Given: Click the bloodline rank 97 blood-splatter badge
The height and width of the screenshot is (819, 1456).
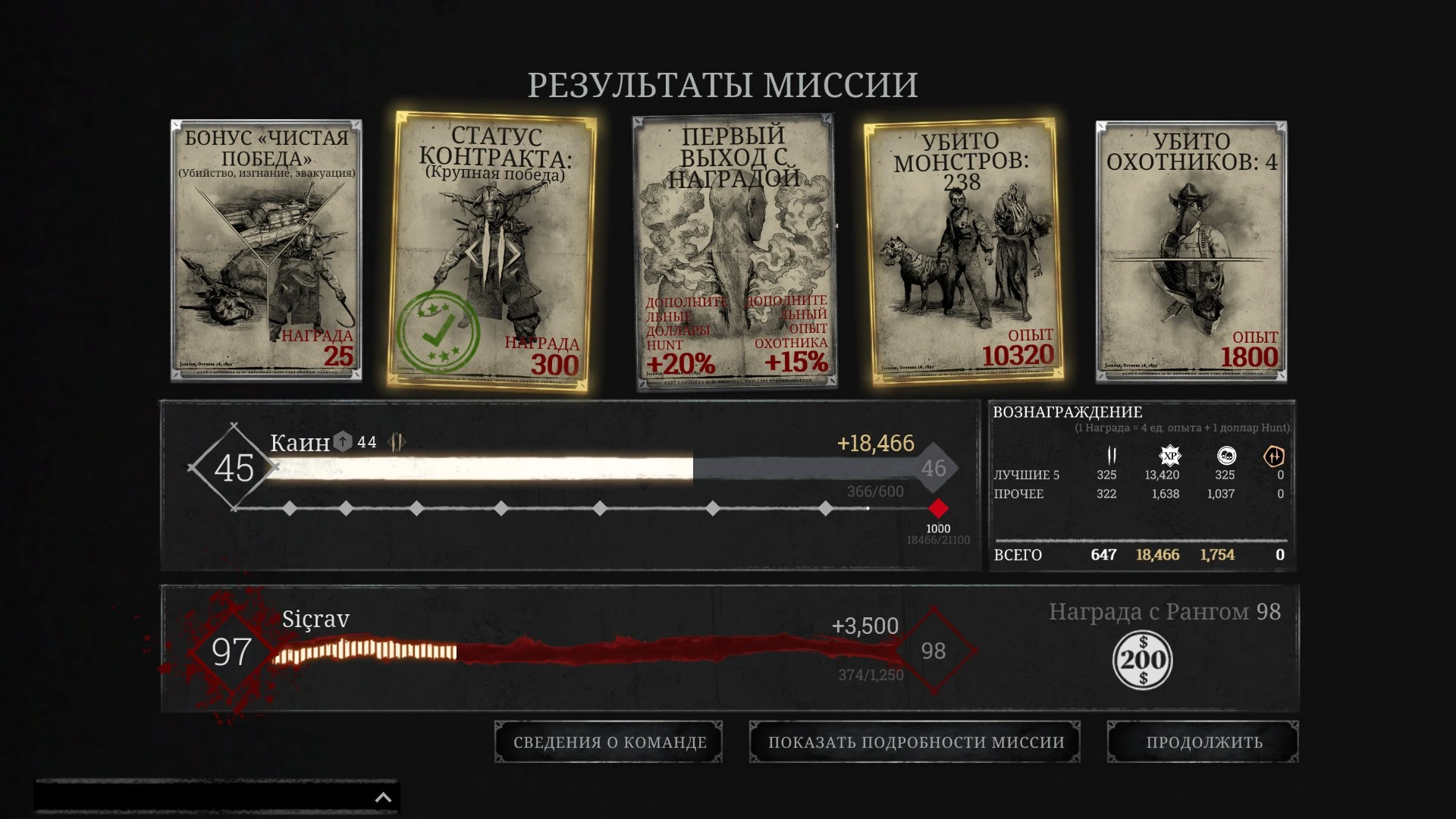Looking at the screenshot, I should (x=231, y=651).
